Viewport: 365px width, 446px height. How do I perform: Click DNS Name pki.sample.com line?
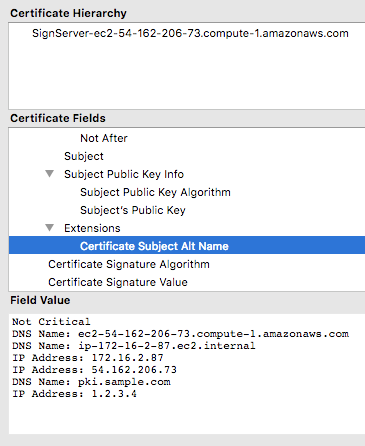click(91, 382)
